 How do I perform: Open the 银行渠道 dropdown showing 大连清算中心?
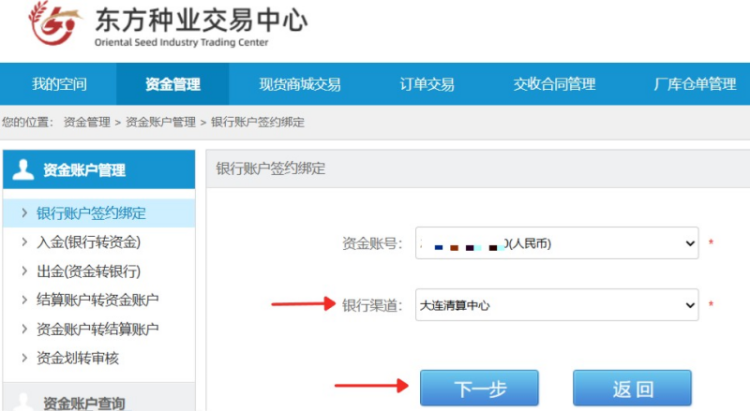coord(557,304)
